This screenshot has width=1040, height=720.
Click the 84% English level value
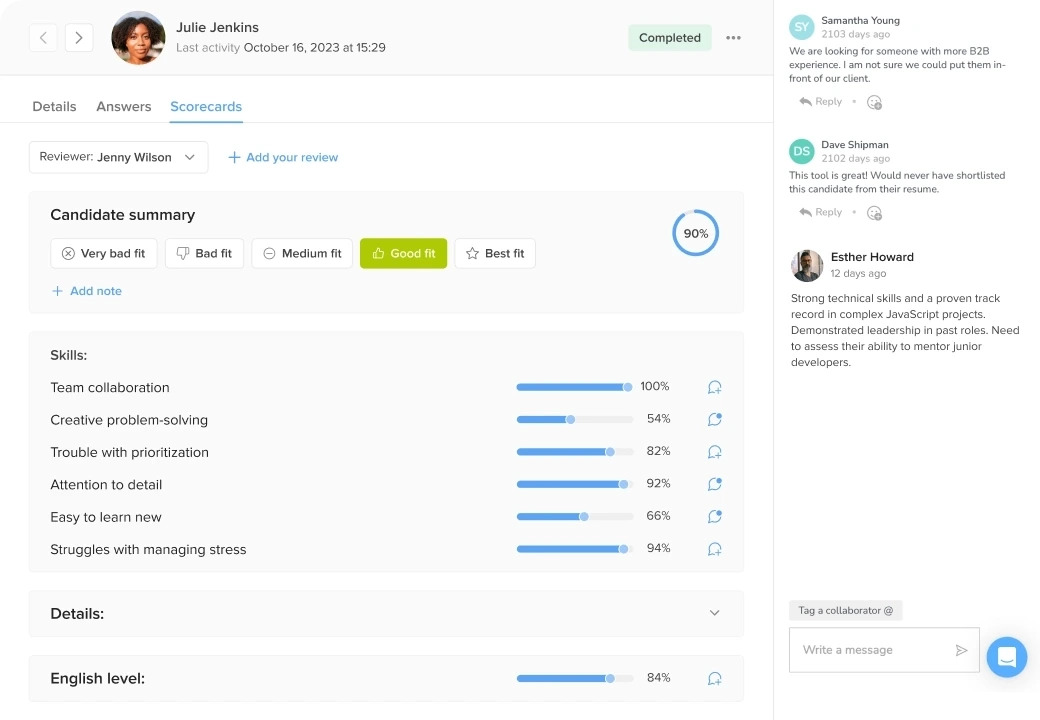pyautogui.click(x=658, y=678)
